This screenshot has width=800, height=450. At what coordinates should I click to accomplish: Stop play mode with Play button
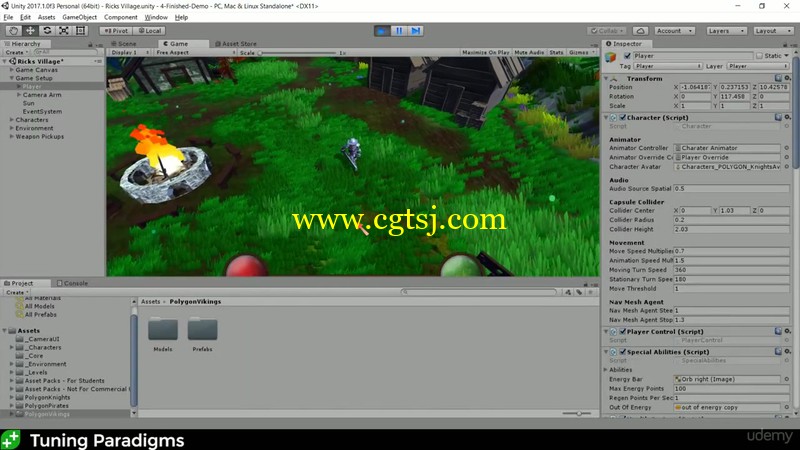pos(382,31)
